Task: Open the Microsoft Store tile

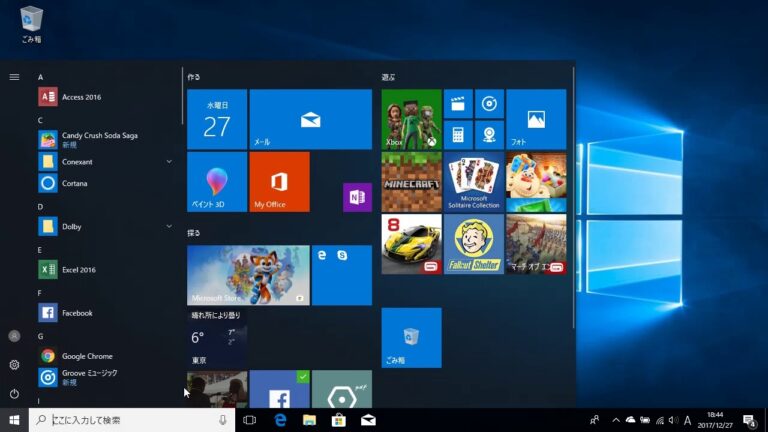Action: (x=248, y=275)
